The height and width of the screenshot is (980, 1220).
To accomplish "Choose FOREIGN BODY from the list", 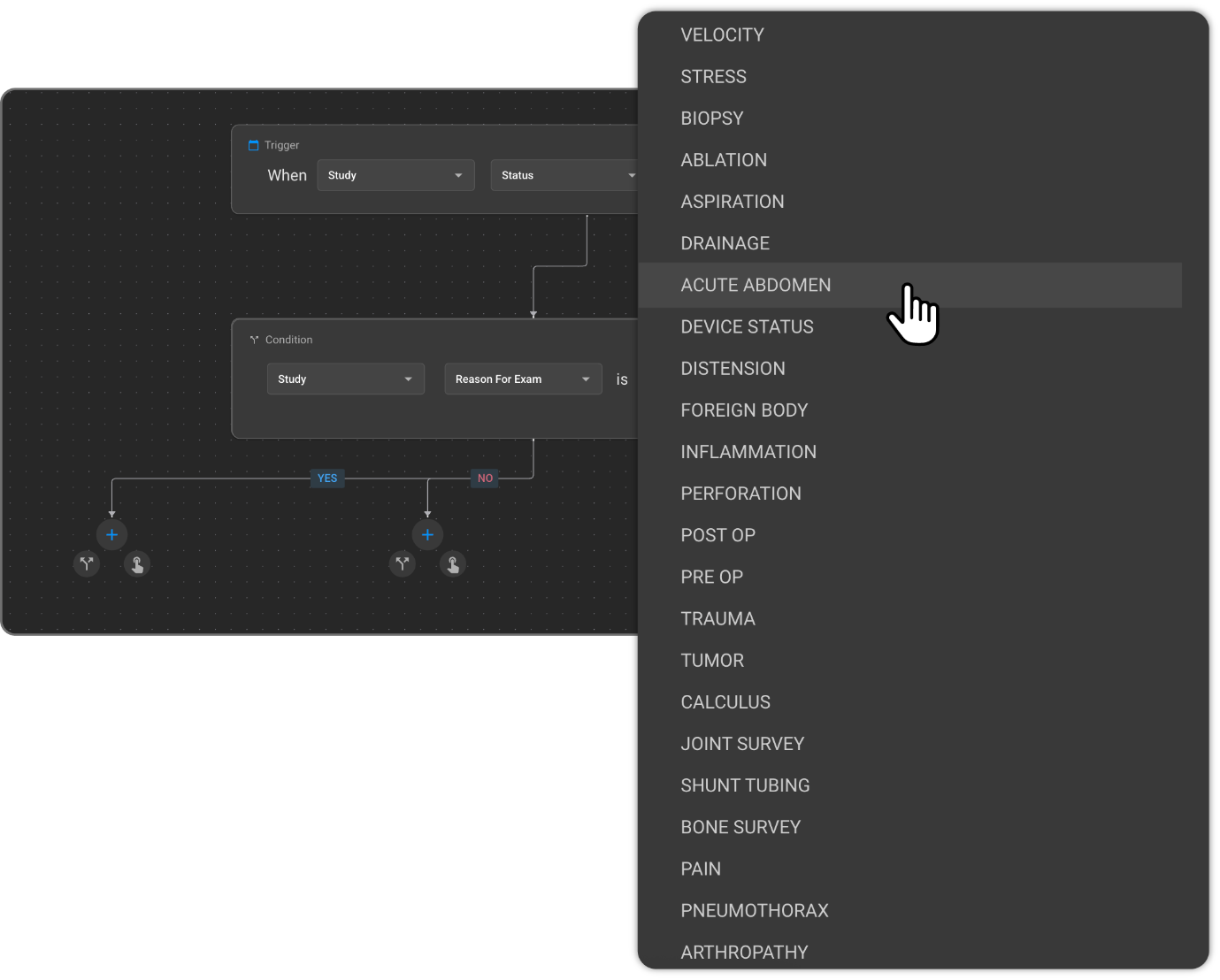I will (744, 410).
